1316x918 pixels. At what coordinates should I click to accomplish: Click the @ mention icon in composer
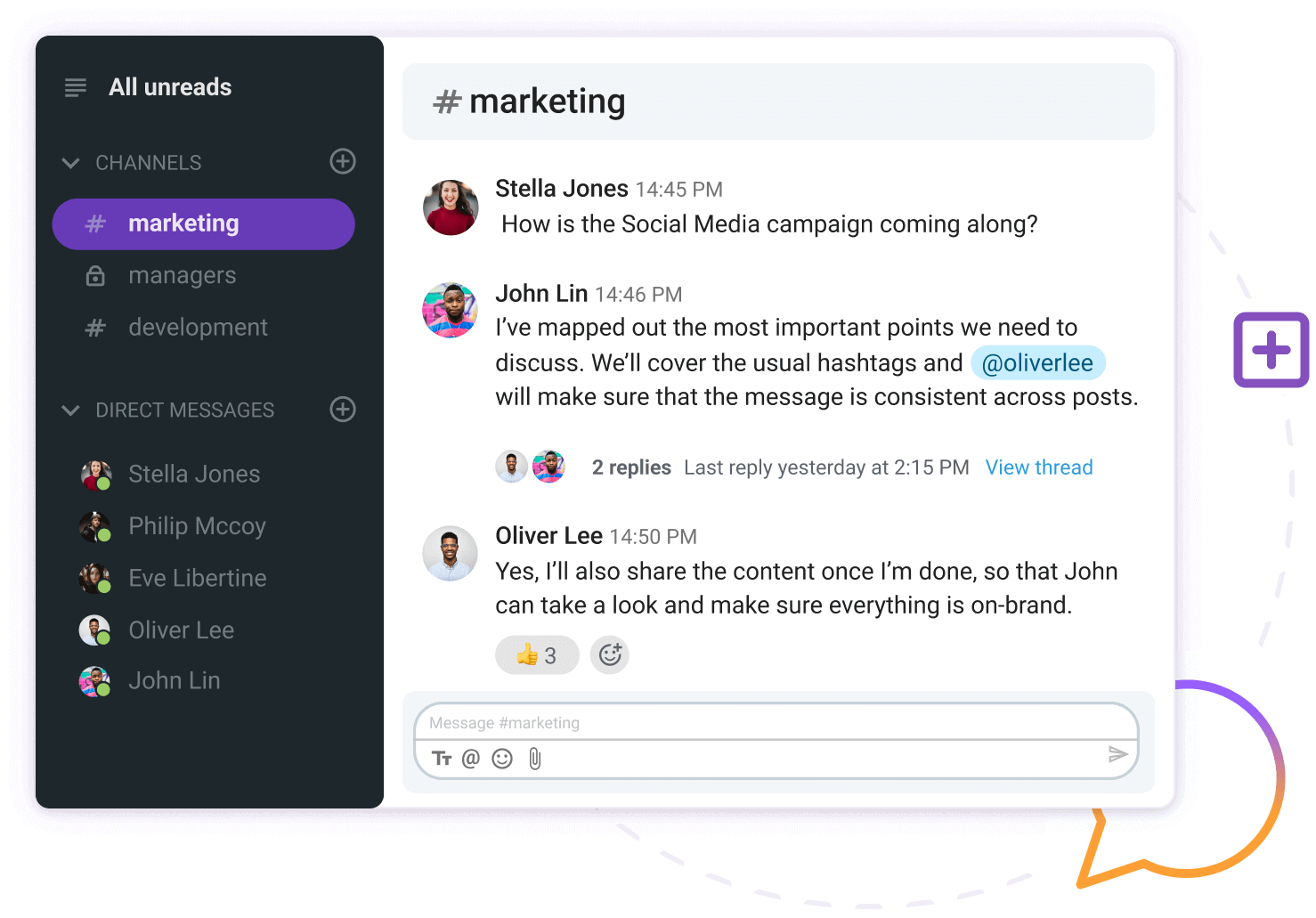[471, 759]
